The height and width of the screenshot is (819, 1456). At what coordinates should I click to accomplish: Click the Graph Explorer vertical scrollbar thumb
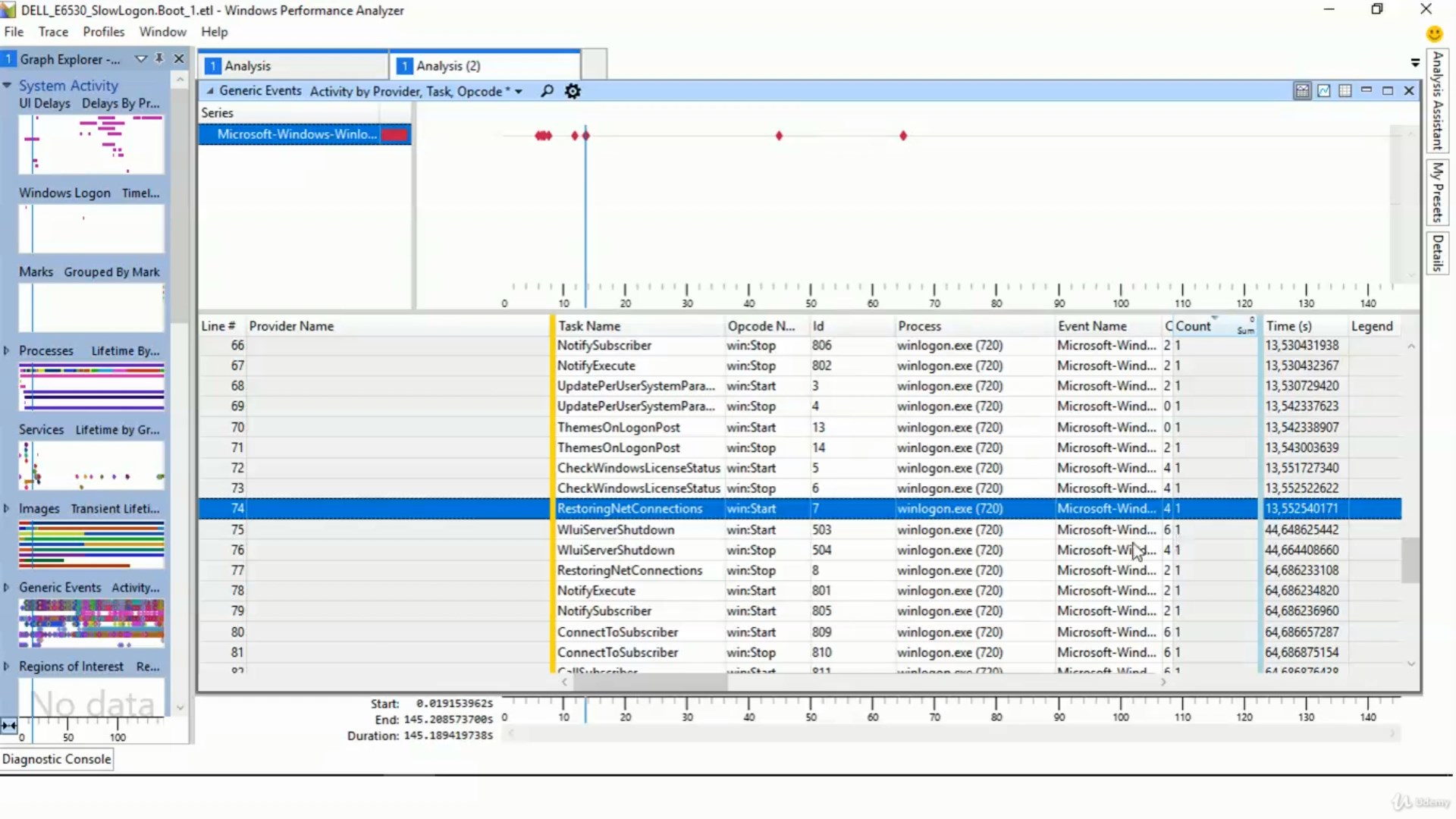[179, 205]
